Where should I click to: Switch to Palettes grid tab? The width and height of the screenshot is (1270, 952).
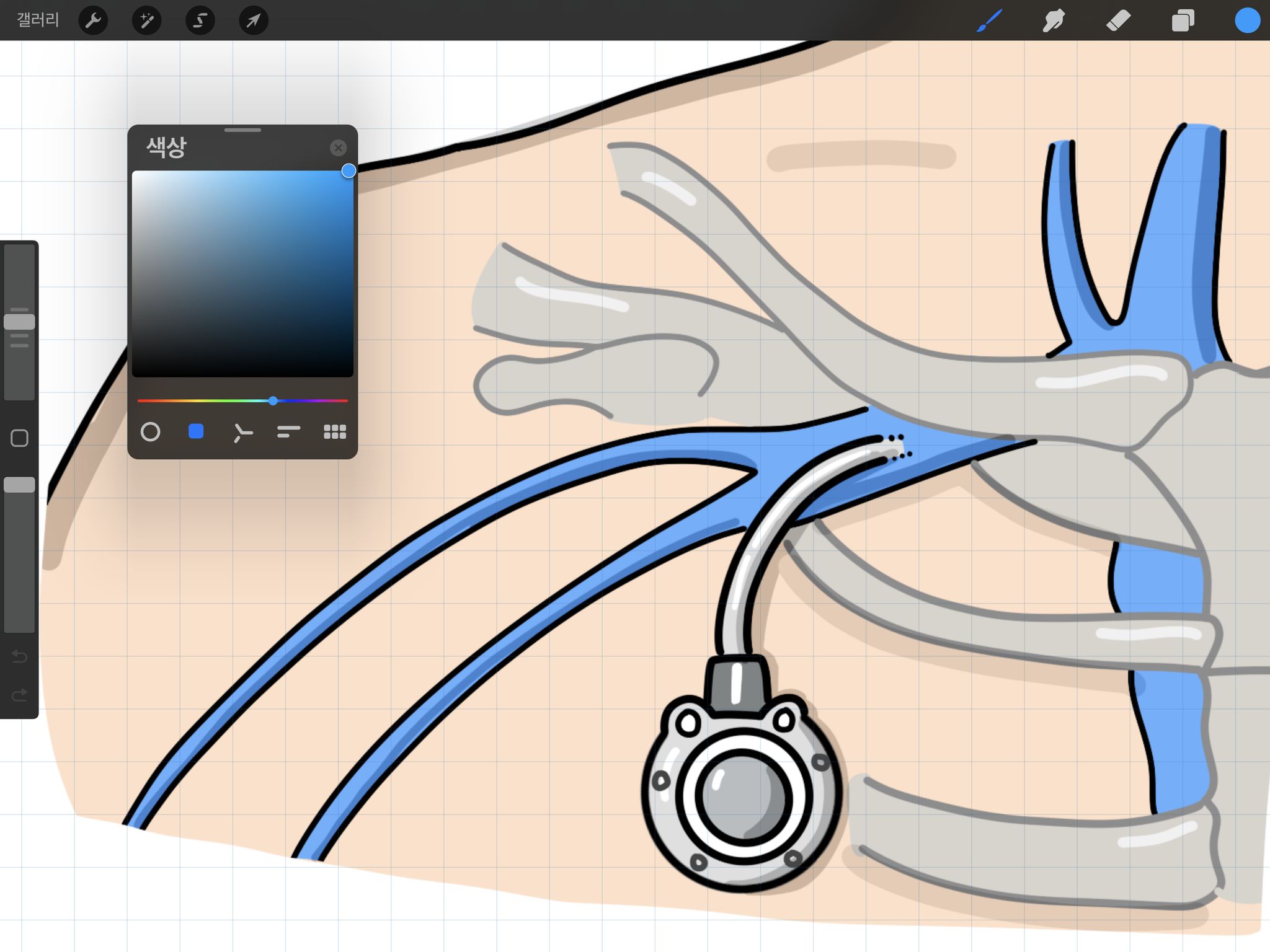[335, 432]
